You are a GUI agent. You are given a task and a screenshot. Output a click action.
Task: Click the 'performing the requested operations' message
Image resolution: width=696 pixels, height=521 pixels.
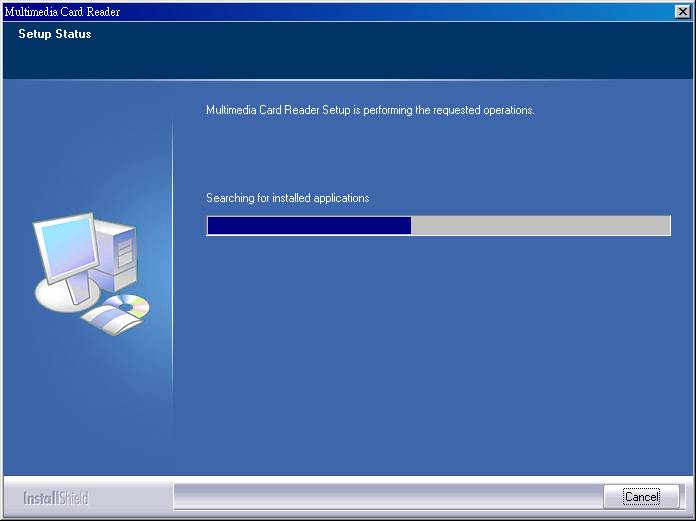370,110
